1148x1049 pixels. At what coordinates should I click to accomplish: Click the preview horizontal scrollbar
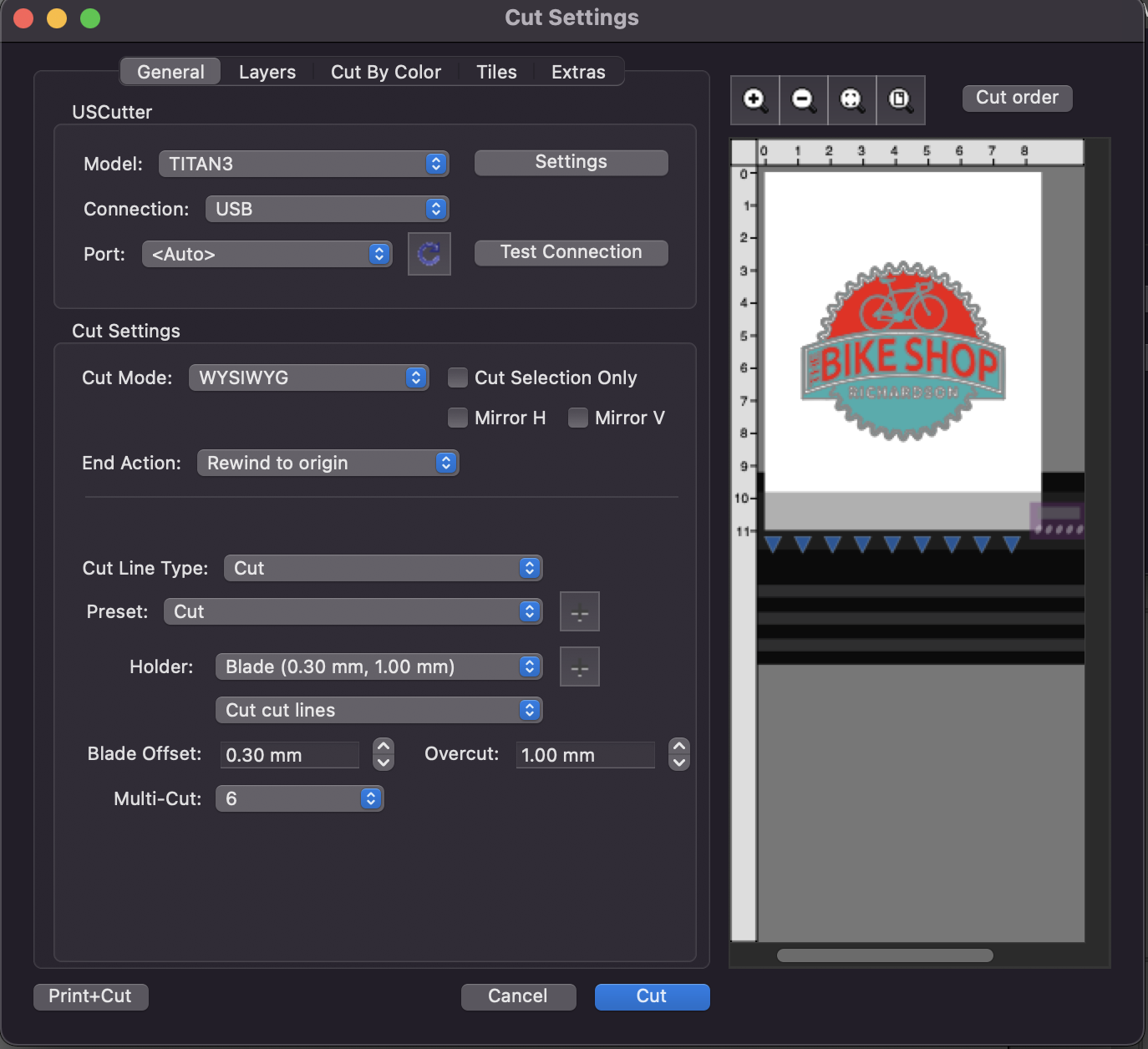(x=886, y=955)
